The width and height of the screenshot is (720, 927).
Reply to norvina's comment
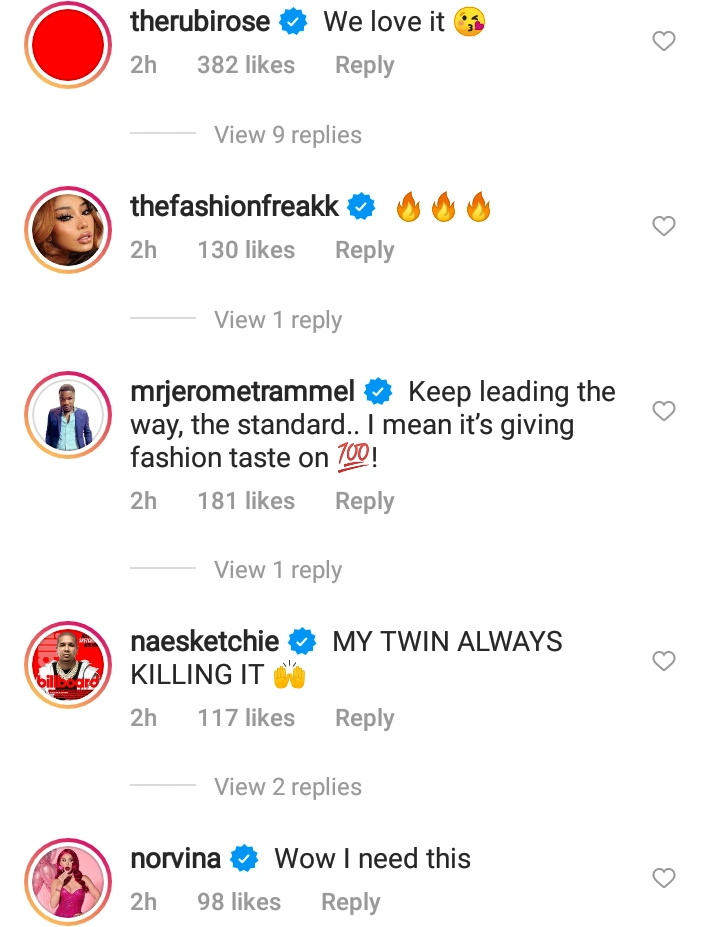350,902
